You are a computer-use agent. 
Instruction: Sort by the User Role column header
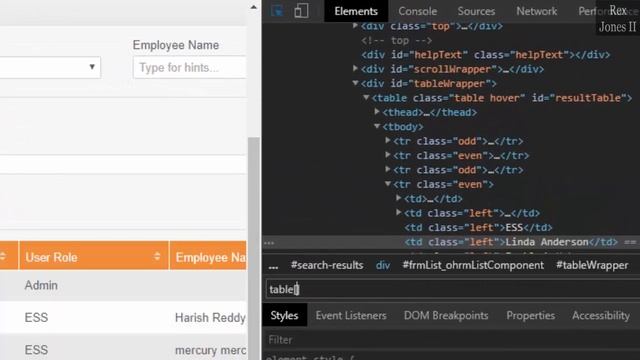[93, 256]
